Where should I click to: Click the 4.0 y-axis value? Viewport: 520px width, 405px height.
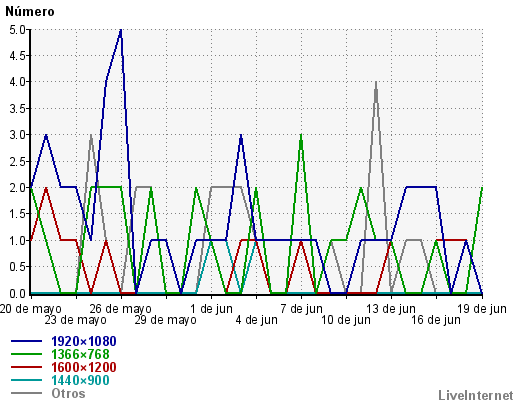pos(18,82)
